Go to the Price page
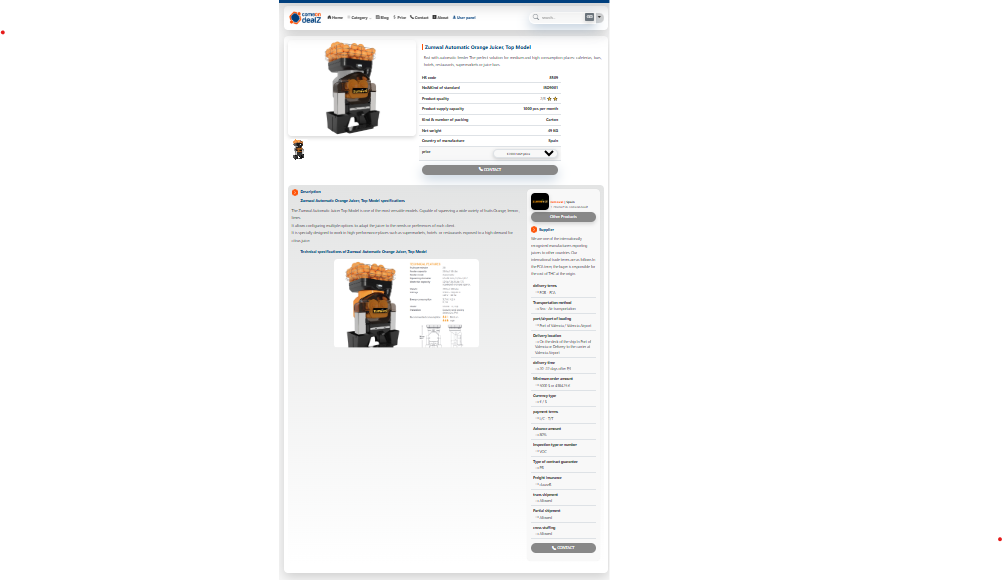Image resolution: width=1003 pixels, height=580 pixels. click(x=400, y=17)
